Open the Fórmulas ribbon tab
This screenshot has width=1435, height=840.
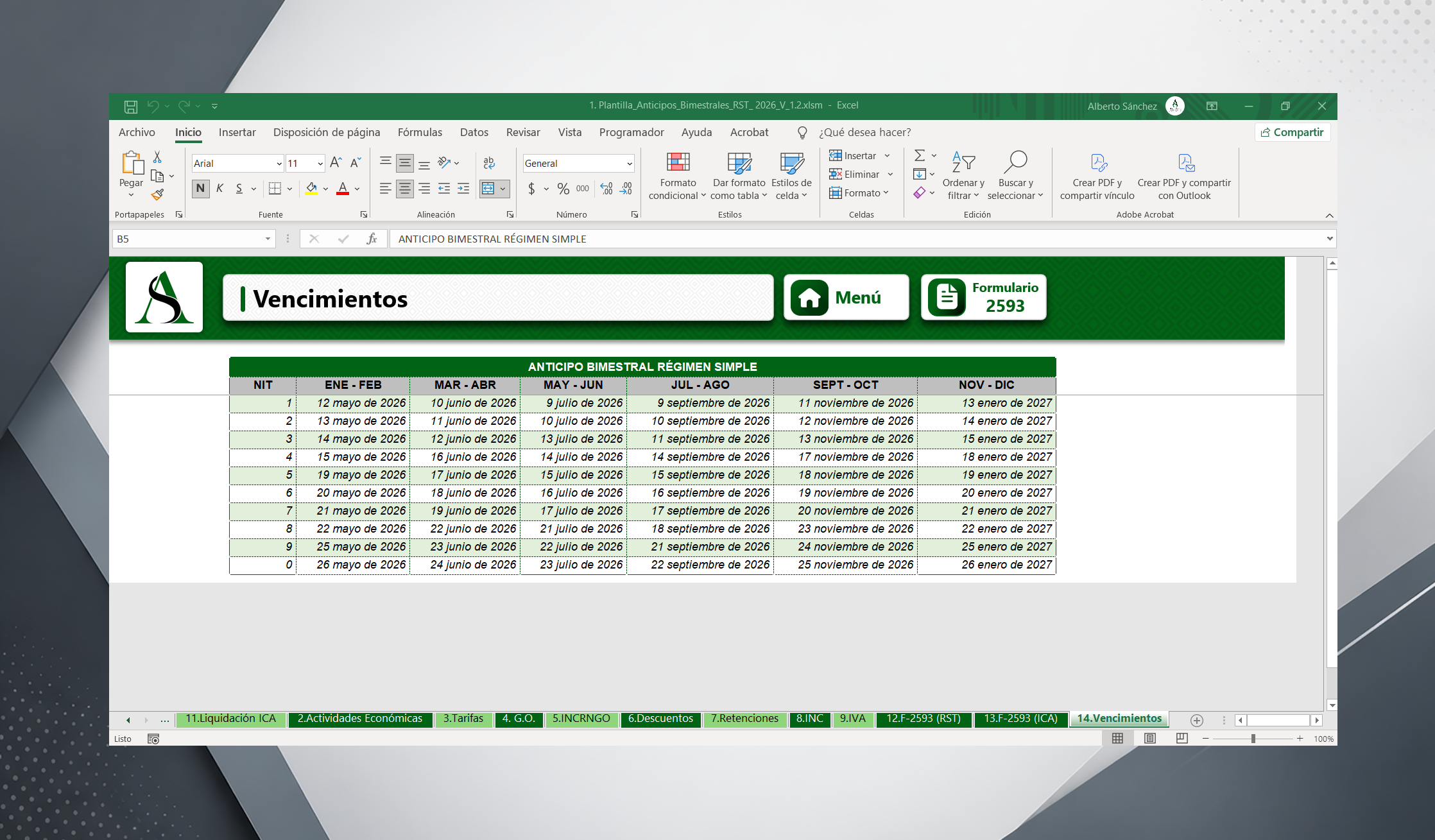[x=420, y=132]
